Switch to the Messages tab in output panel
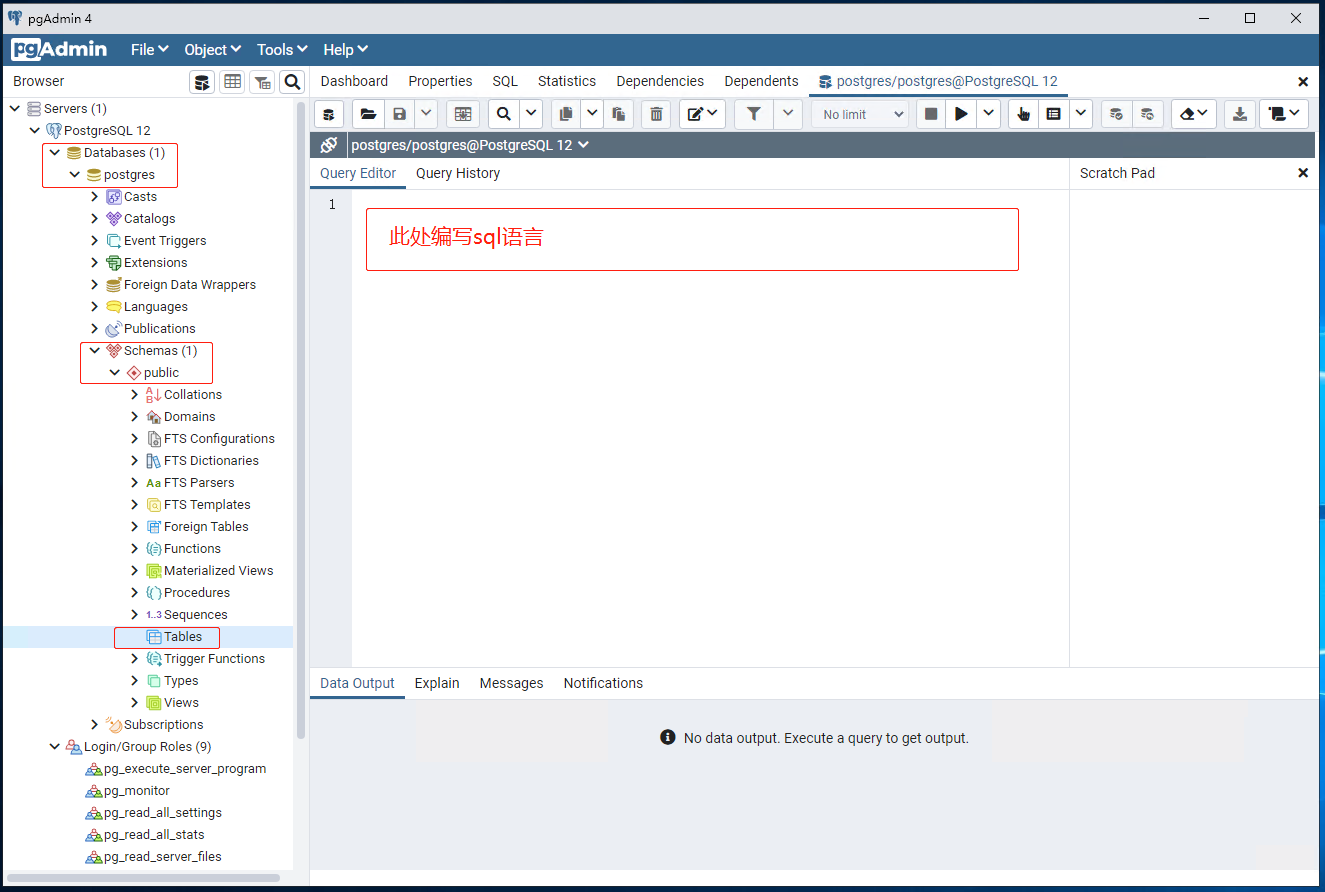 point(511,683)
